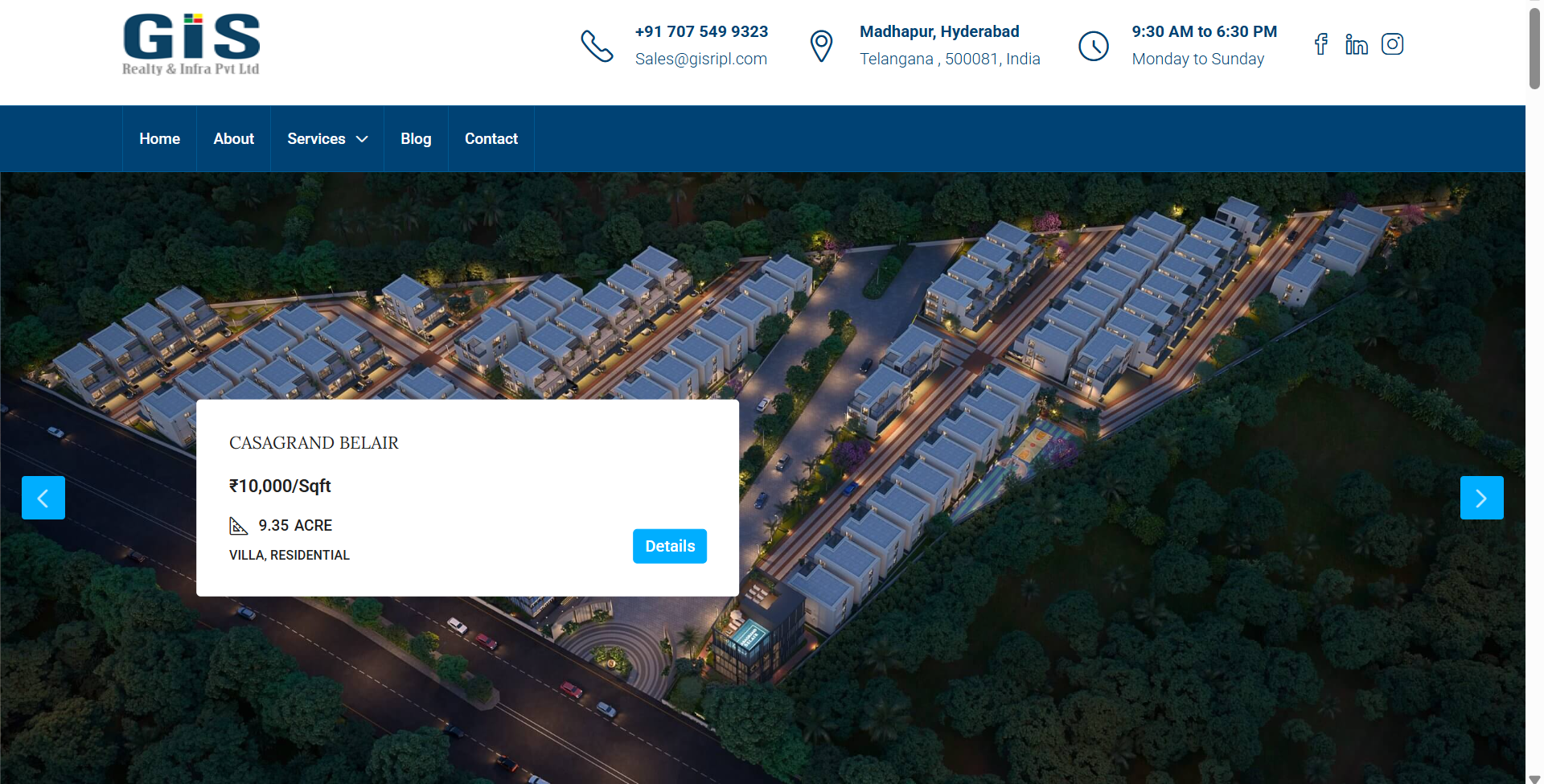The image size is (1544, 784).
Task: Open the LinkedIn social icon
Action: coord(1356,44)
